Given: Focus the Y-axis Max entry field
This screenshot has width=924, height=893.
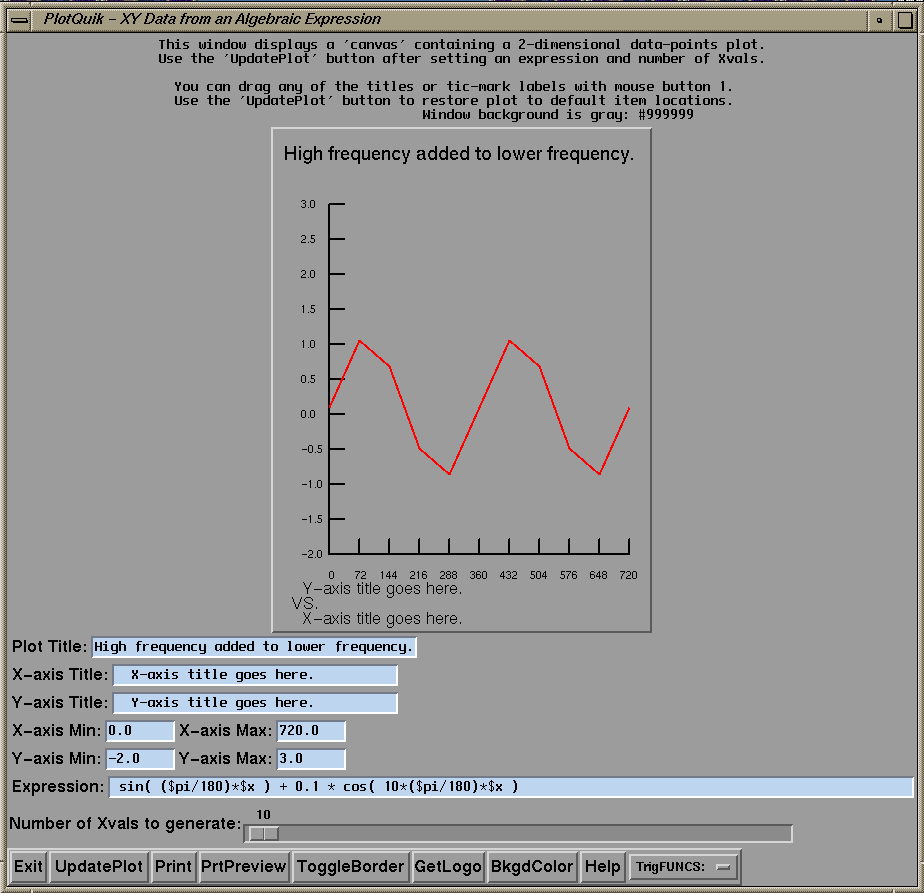Looking at the screenshot, I should [x=311, y=759].
